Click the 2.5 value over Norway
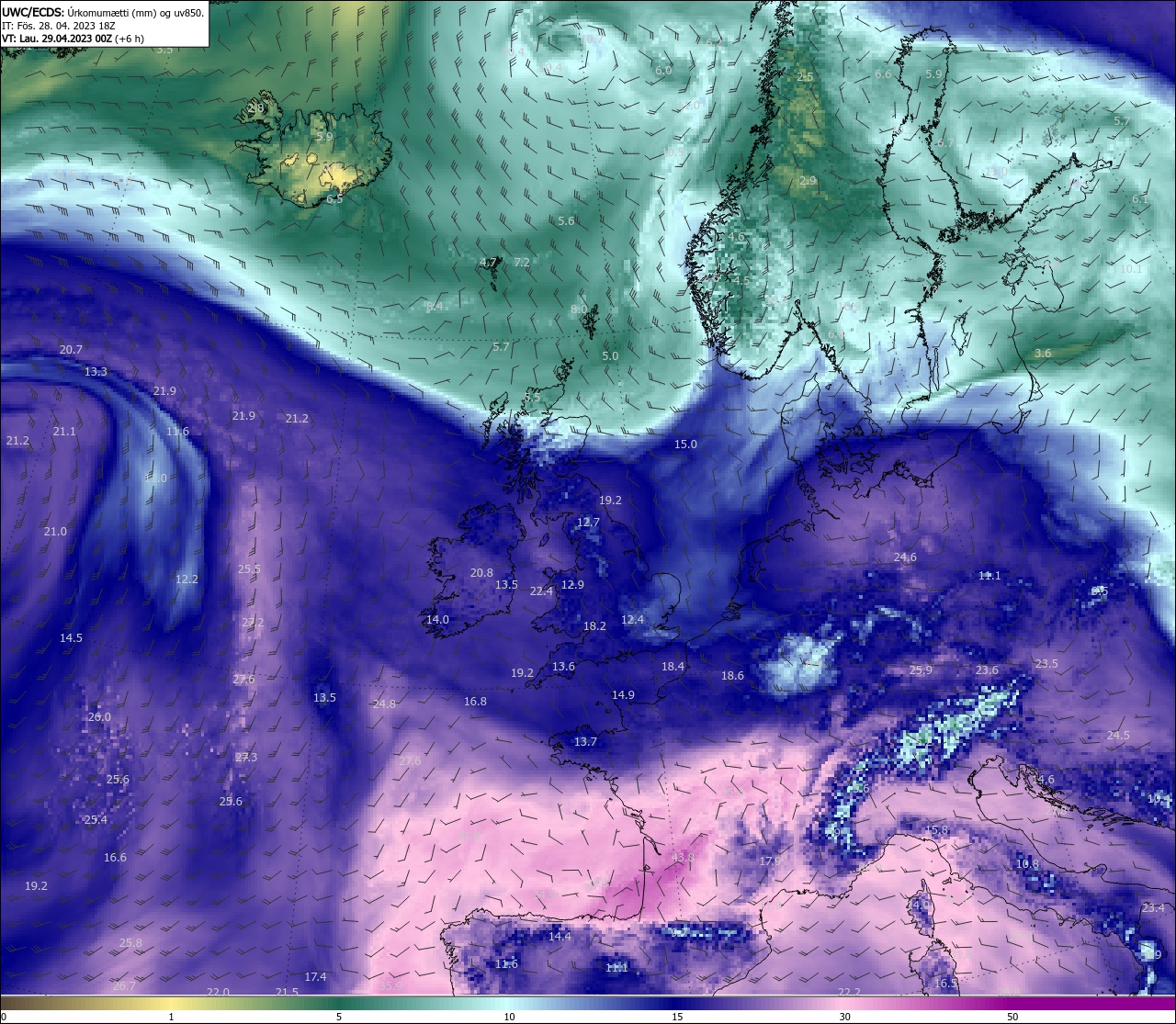 coord(805,77)
